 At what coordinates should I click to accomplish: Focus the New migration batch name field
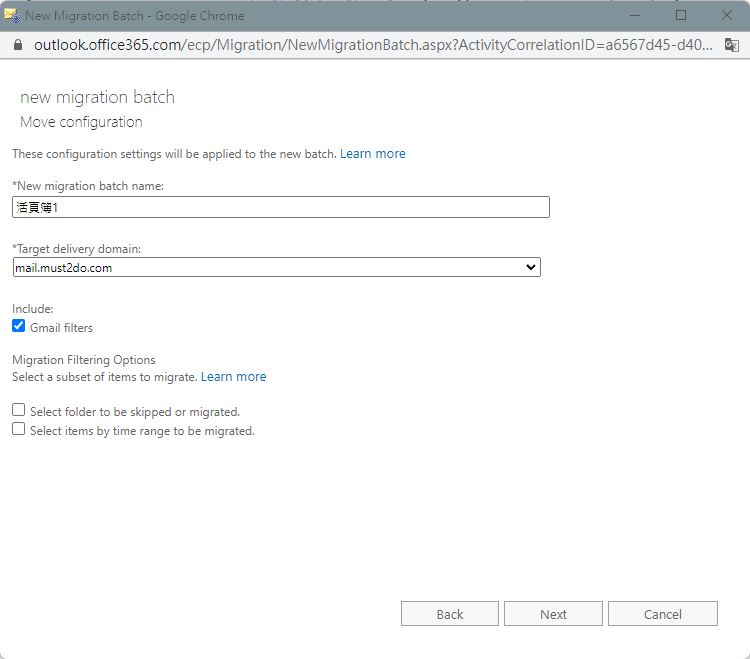point(281,207)
